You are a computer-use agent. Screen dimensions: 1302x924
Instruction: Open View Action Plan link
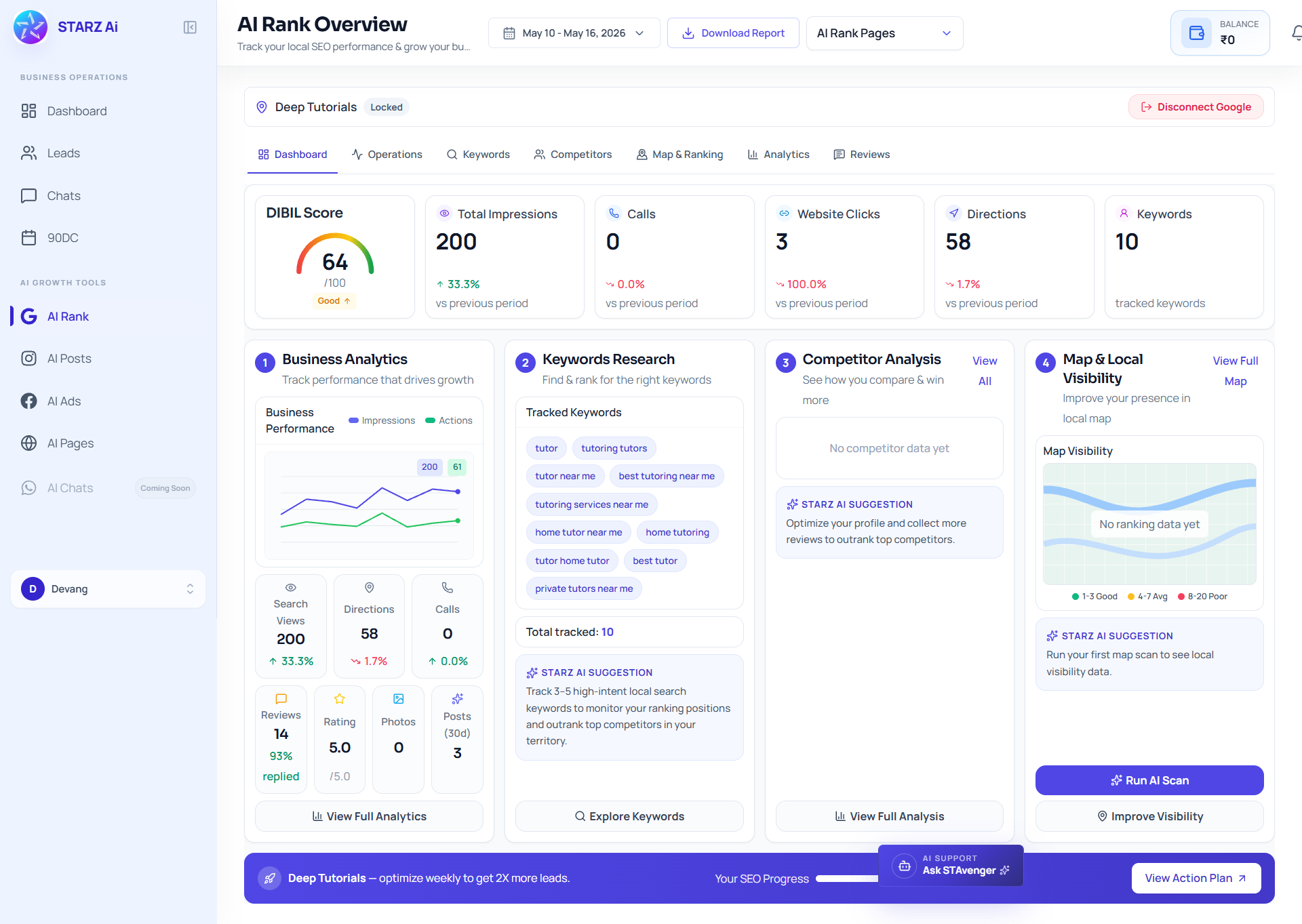tap(1196, 879)
